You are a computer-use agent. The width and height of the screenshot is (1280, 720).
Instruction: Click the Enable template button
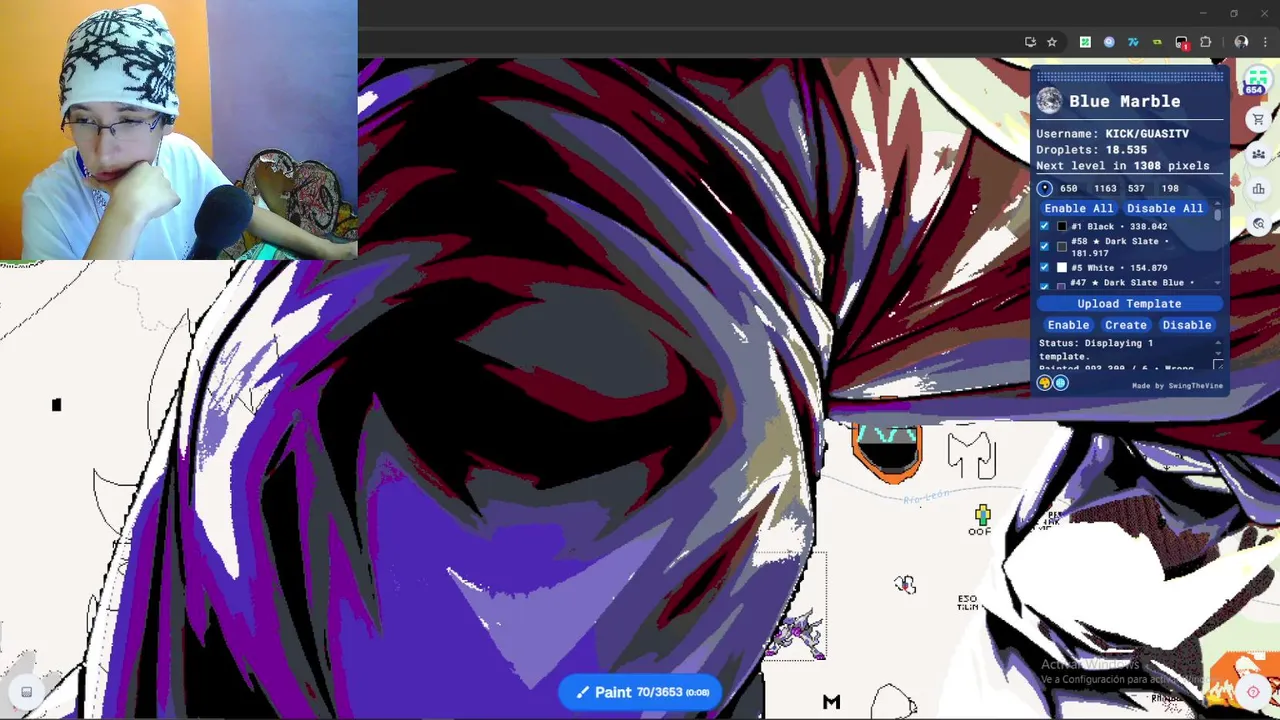[x=1068, y=325]
